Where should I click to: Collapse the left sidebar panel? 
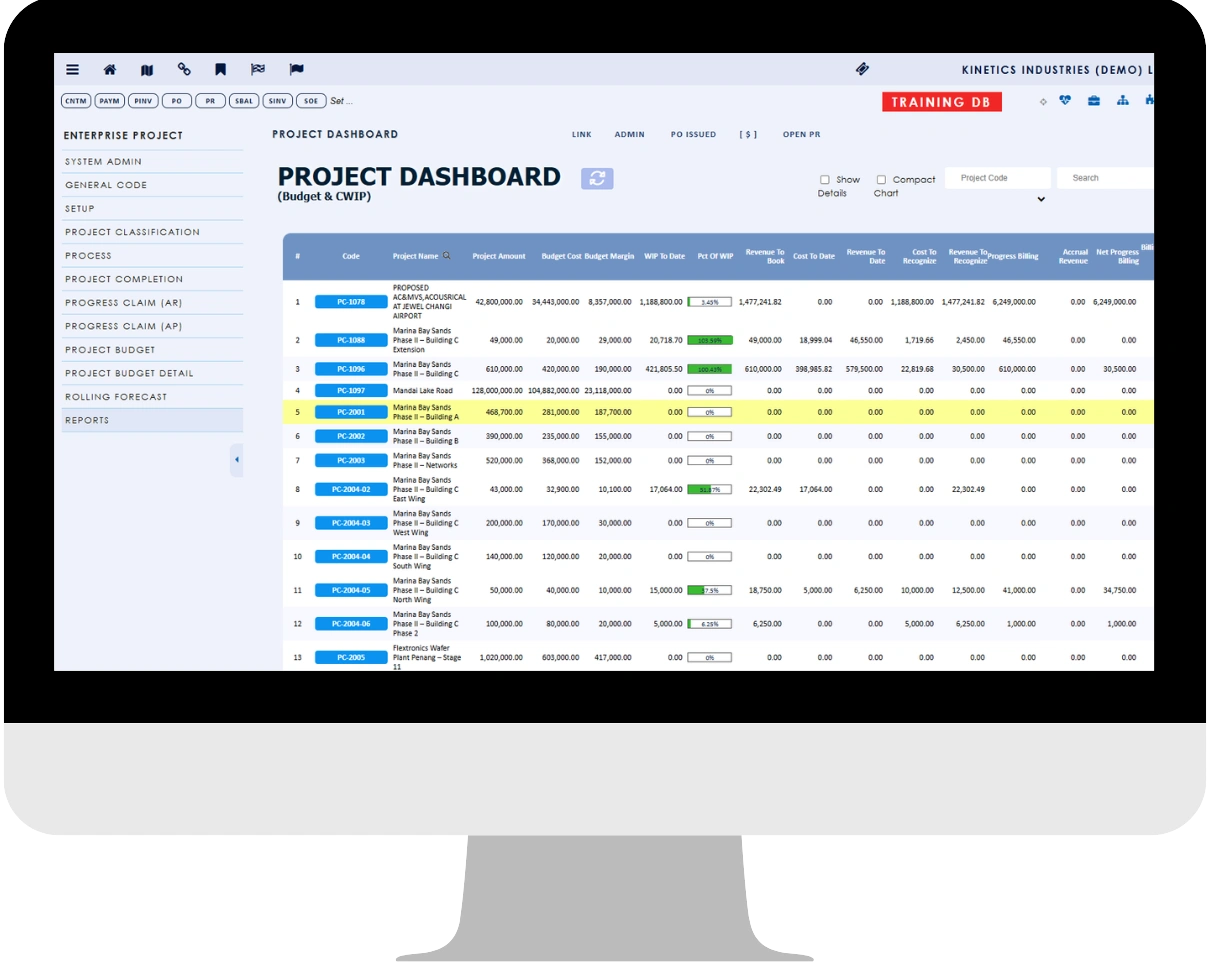pyautogui.click(x=236, y=460)
